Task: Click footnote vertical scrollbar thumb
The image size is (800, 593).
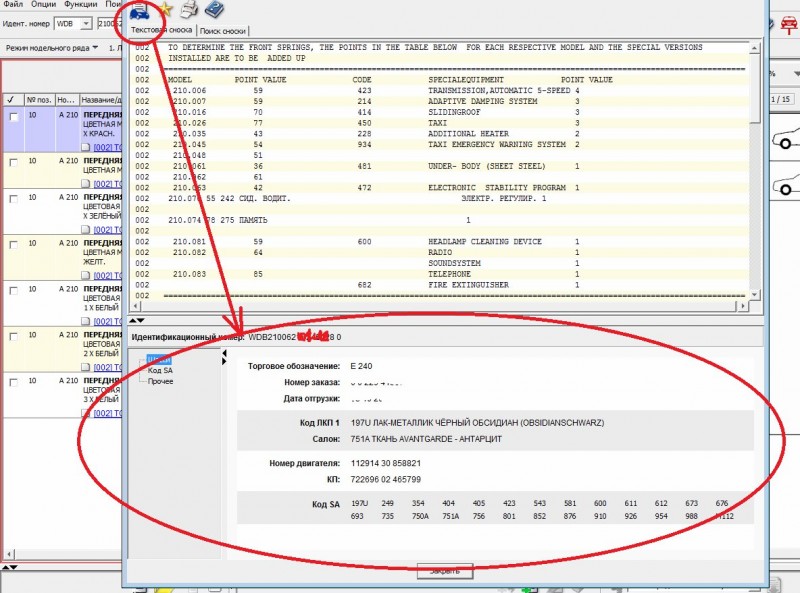Action: pyautogui.click(x=755, y=88)
